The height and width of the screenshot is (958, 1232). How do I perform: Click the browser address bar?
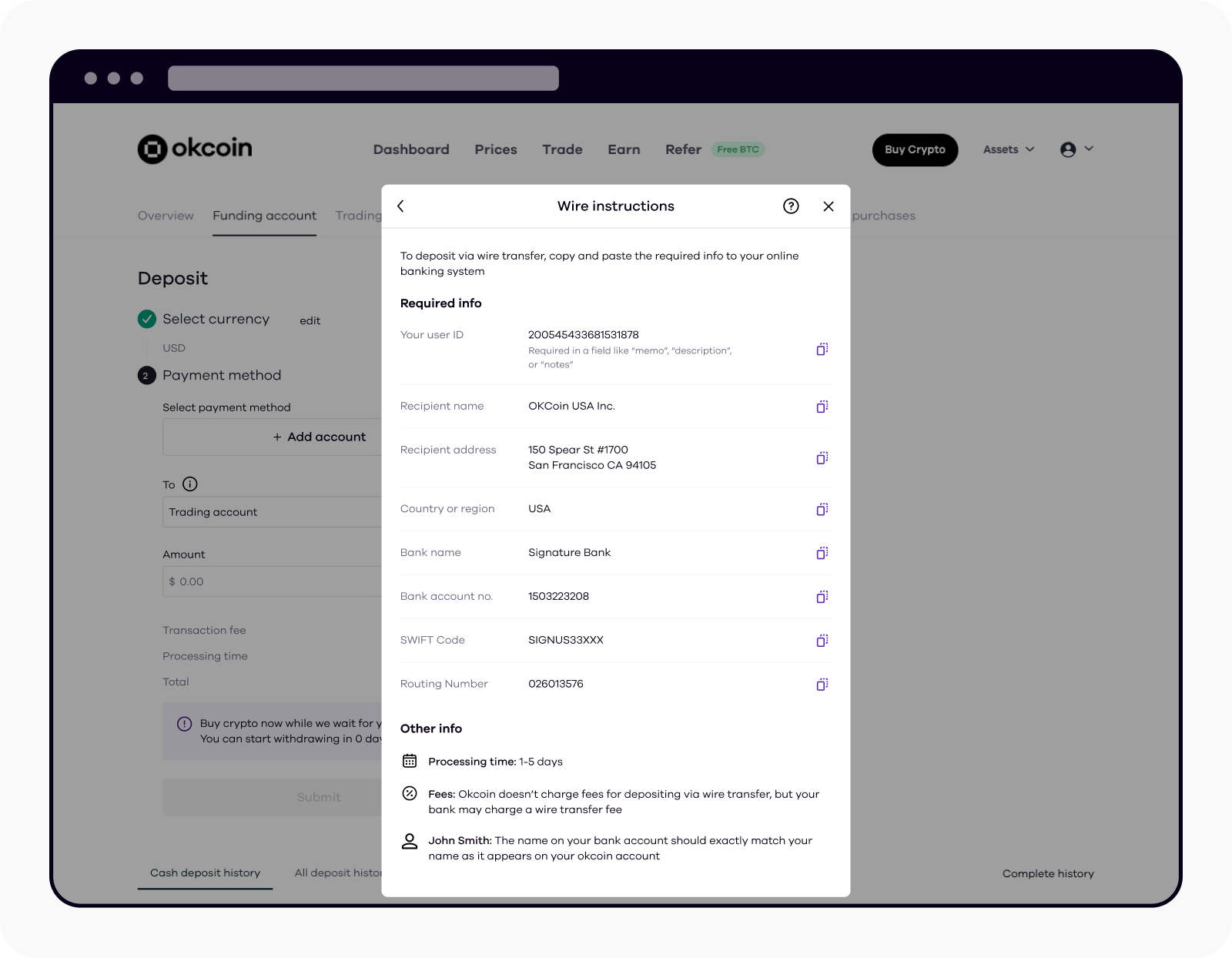click(363, 78)
